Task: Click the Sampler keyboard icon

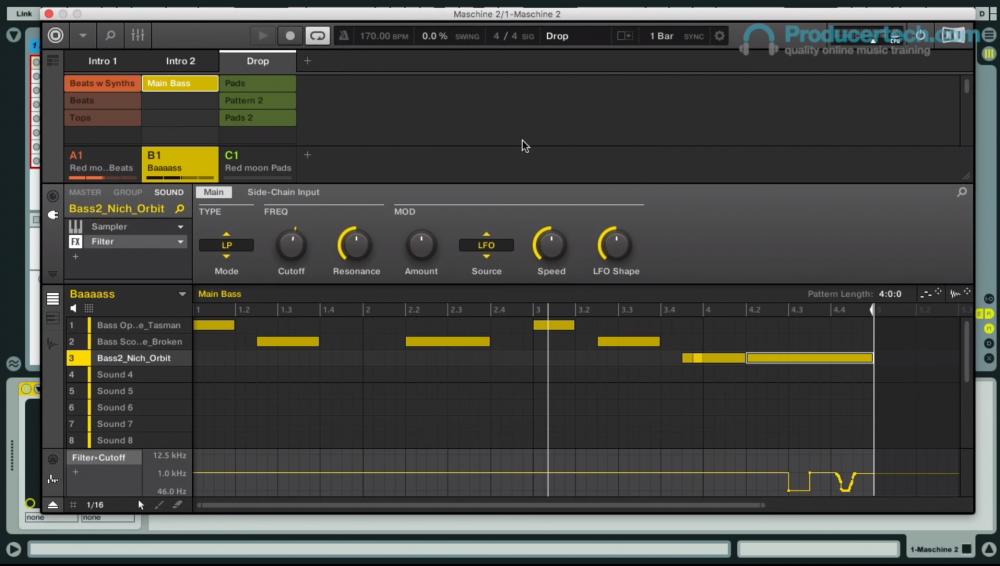Action: (75, 227)
